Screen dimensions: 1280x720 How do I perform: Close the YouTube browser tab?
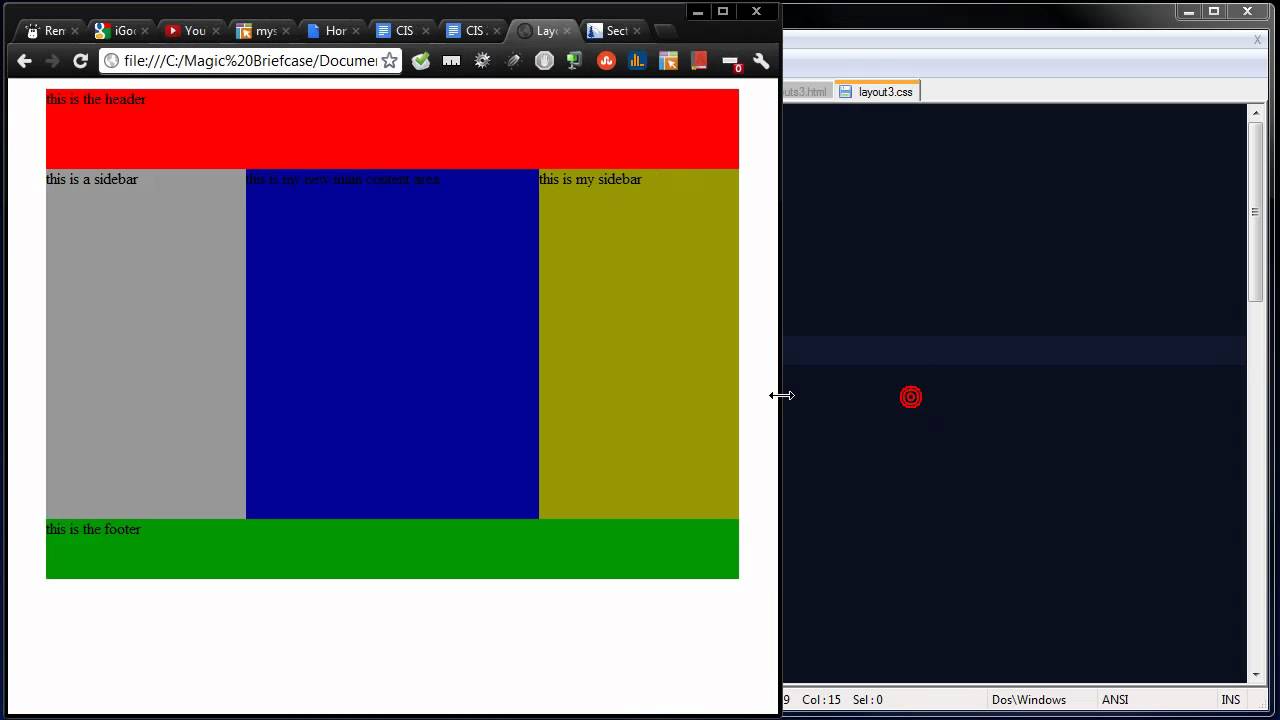[215, 31]
